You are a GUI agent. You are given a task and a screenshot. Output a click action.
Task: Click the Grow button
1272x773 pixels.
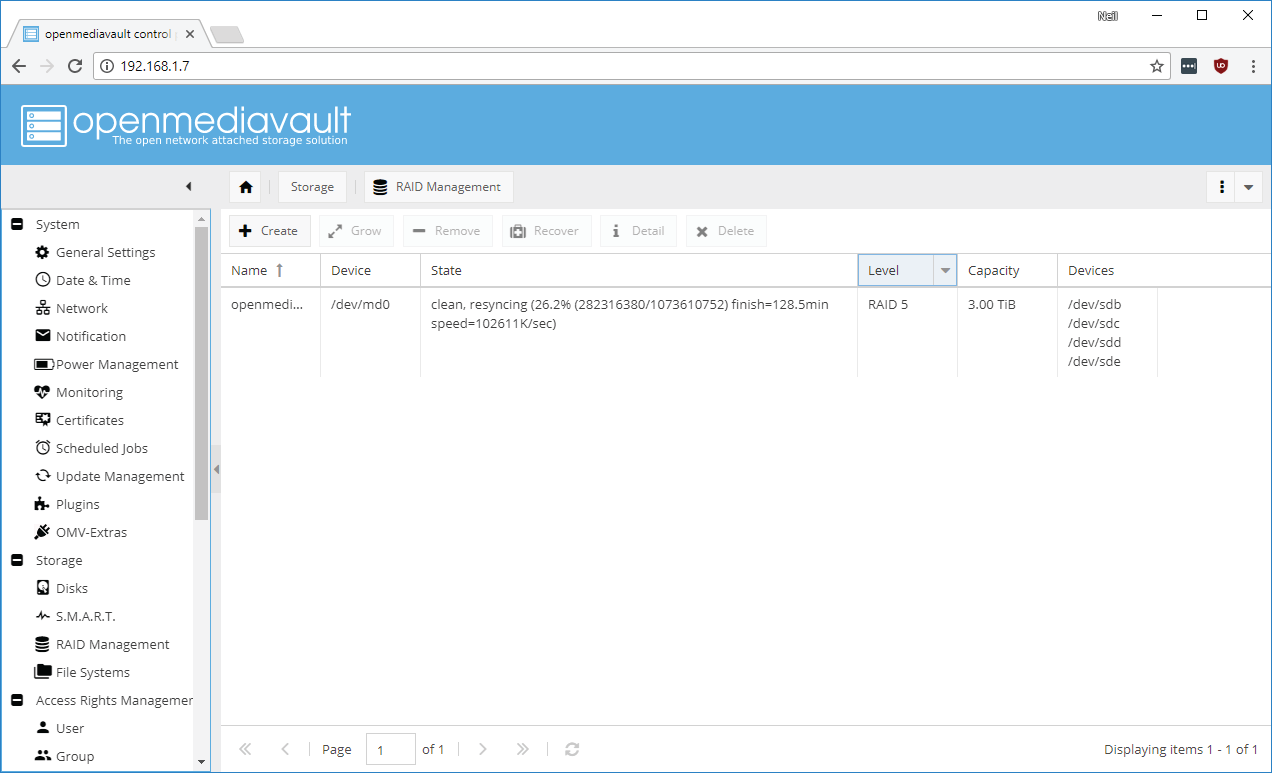point(356,231)
